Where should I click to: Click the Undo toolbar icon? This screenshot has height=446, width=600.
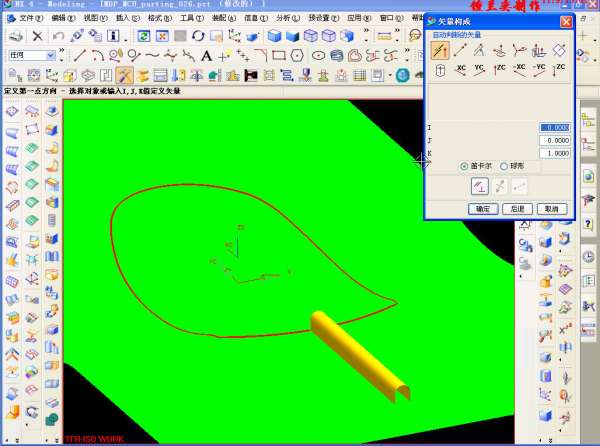coord(58,36)
